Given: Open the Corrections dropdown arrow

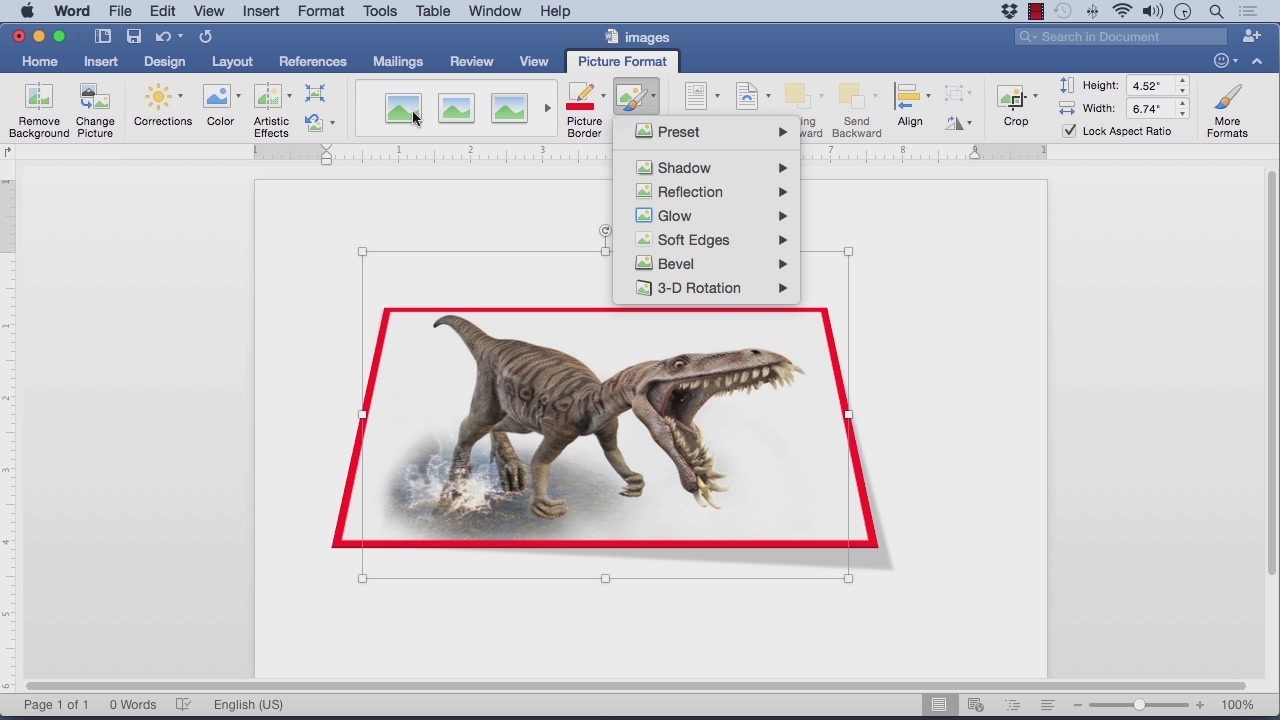Looking at the screenshot, I should tap(180, 97).
